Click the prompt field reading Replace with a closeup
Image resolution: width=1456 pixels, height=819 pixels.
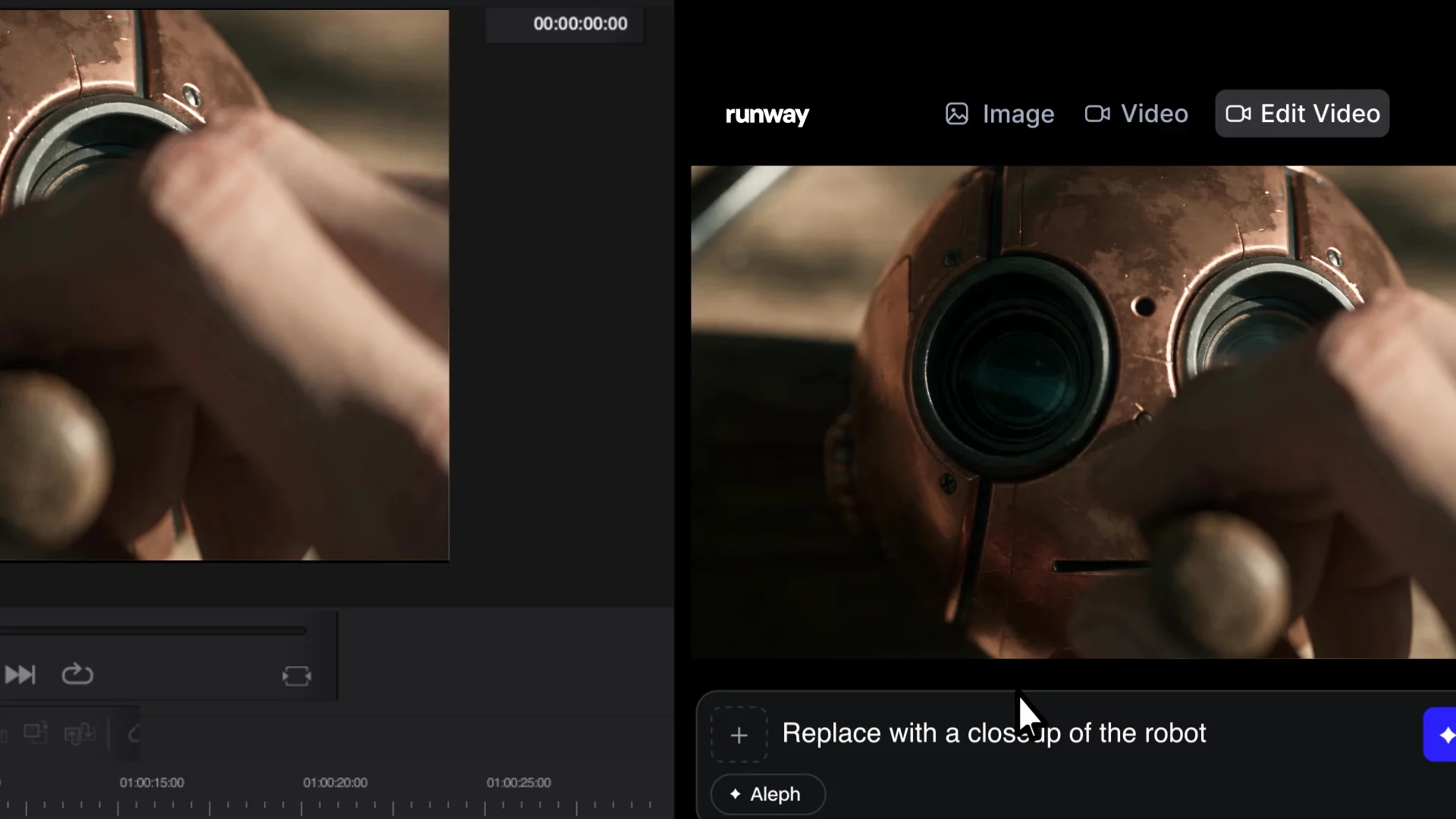993,733
